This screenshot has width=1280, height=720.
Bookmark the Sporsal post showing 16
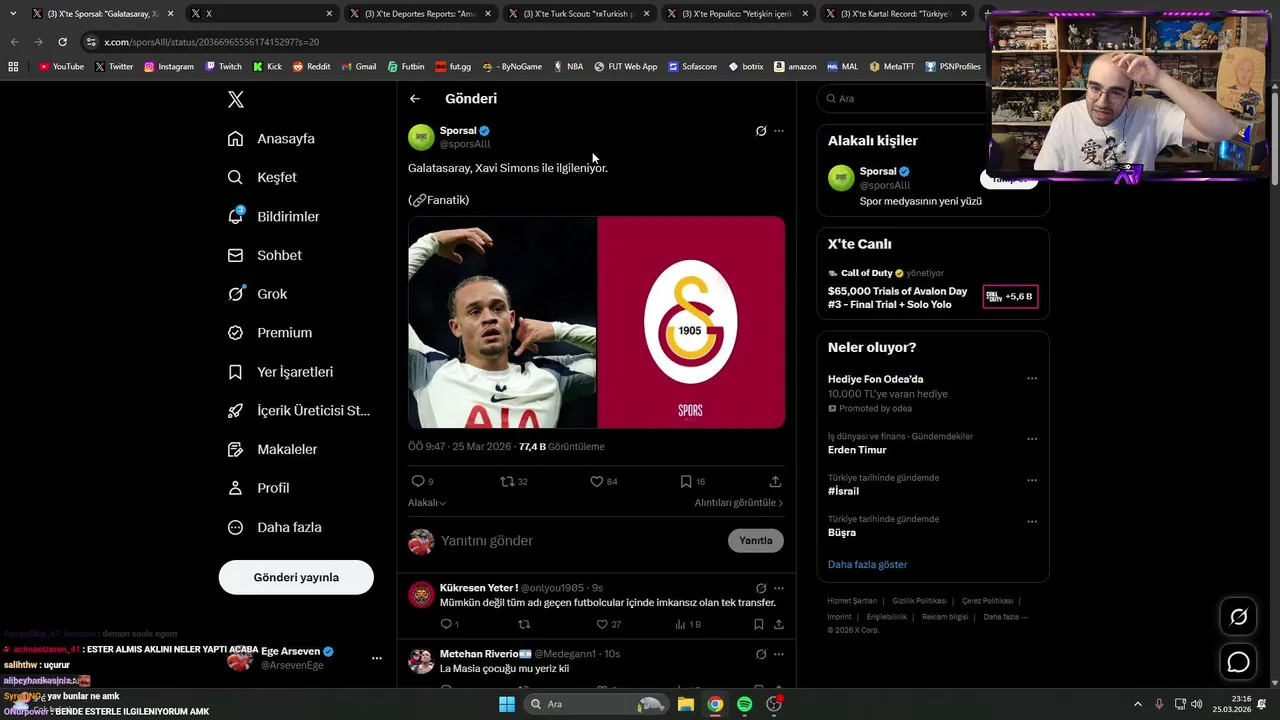click(686, 481)
